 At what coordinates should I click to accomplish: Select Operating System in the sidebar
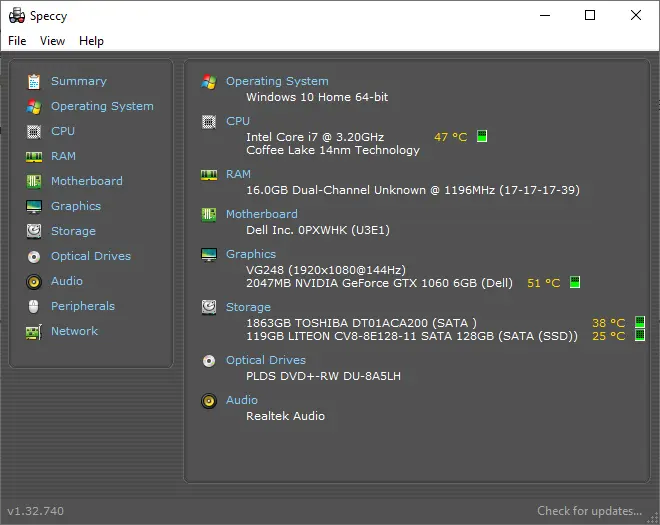tap(102, 106)
